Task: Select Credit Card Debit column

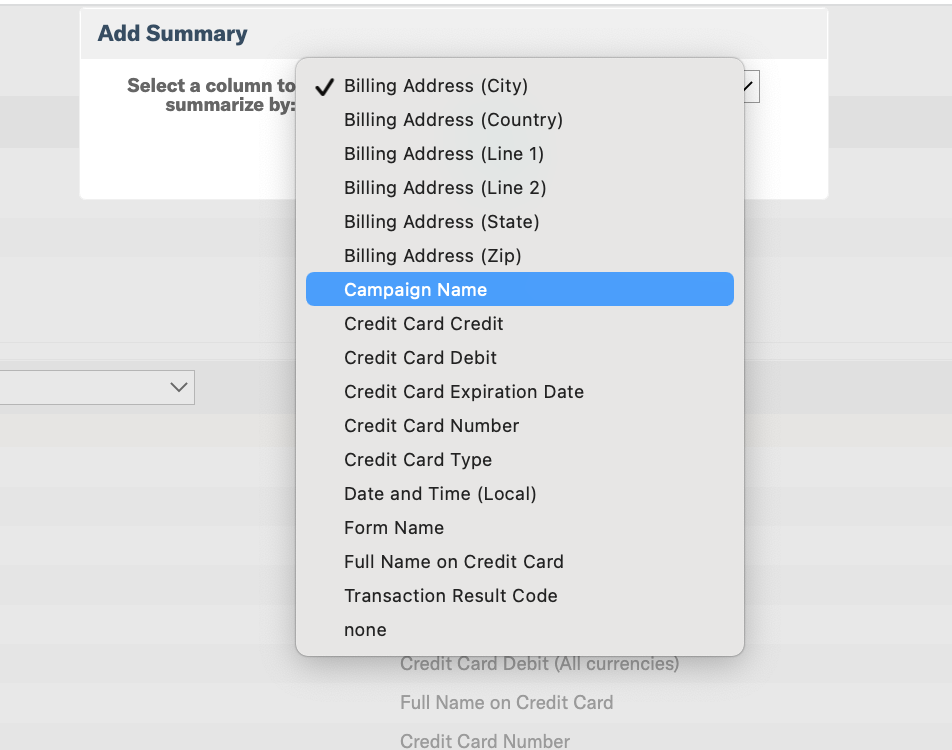Action: (x=520, y=358)
